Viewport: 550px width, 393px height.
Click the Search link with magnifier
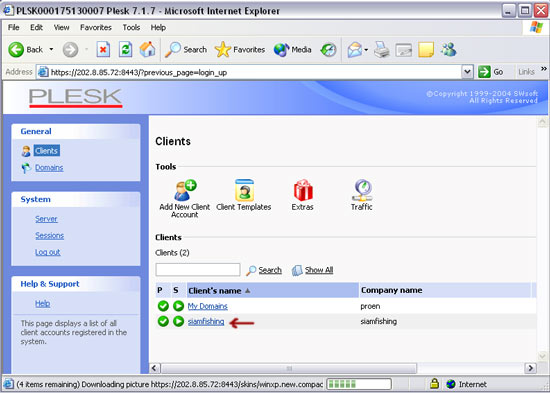(264, 270)
